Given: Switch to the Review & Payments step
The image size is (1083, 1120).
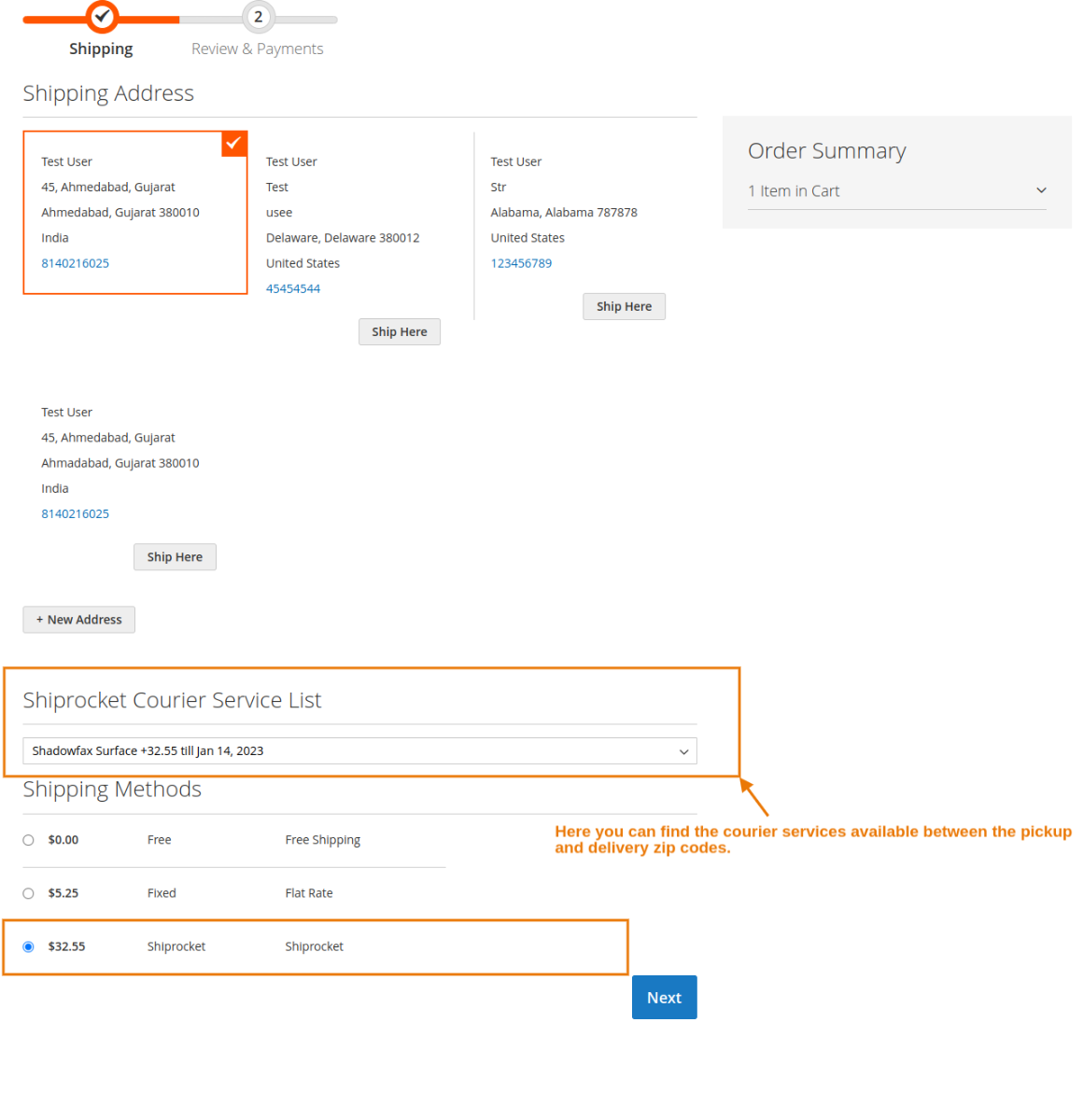Looking at the screenshot, I should coord(257,49).
